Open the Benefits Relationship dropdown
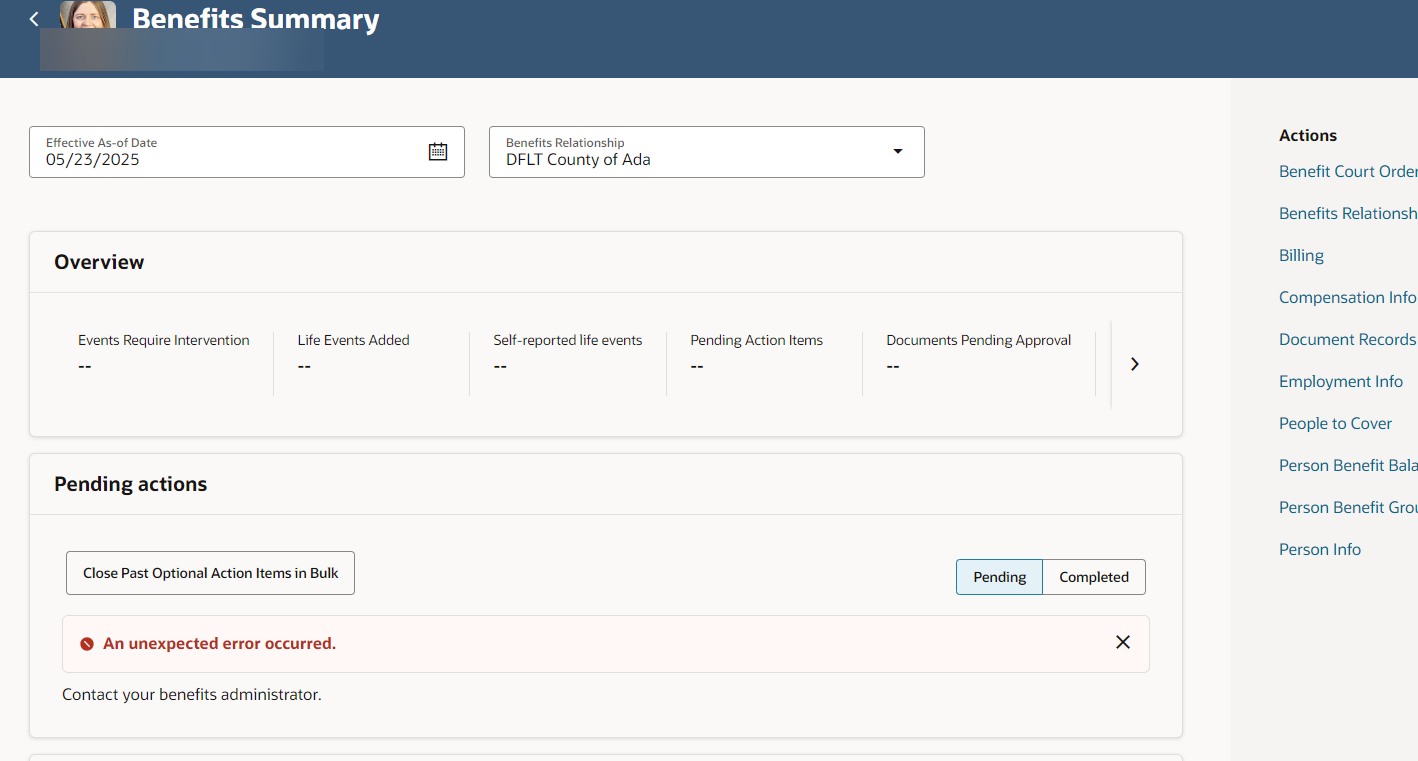Screen dimensions: 1418x761 [x=897, y=151]
